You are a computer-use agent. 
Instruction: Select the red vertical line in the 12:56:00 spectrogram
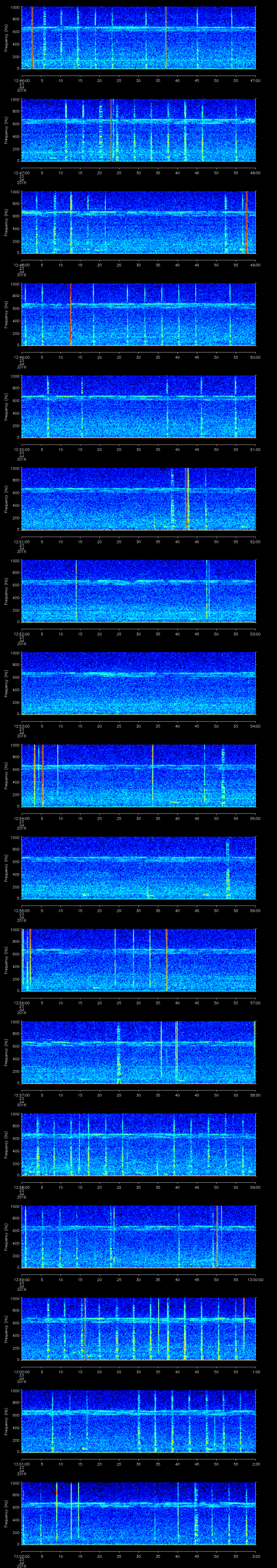pyautogui.click(x=167, y=960)
